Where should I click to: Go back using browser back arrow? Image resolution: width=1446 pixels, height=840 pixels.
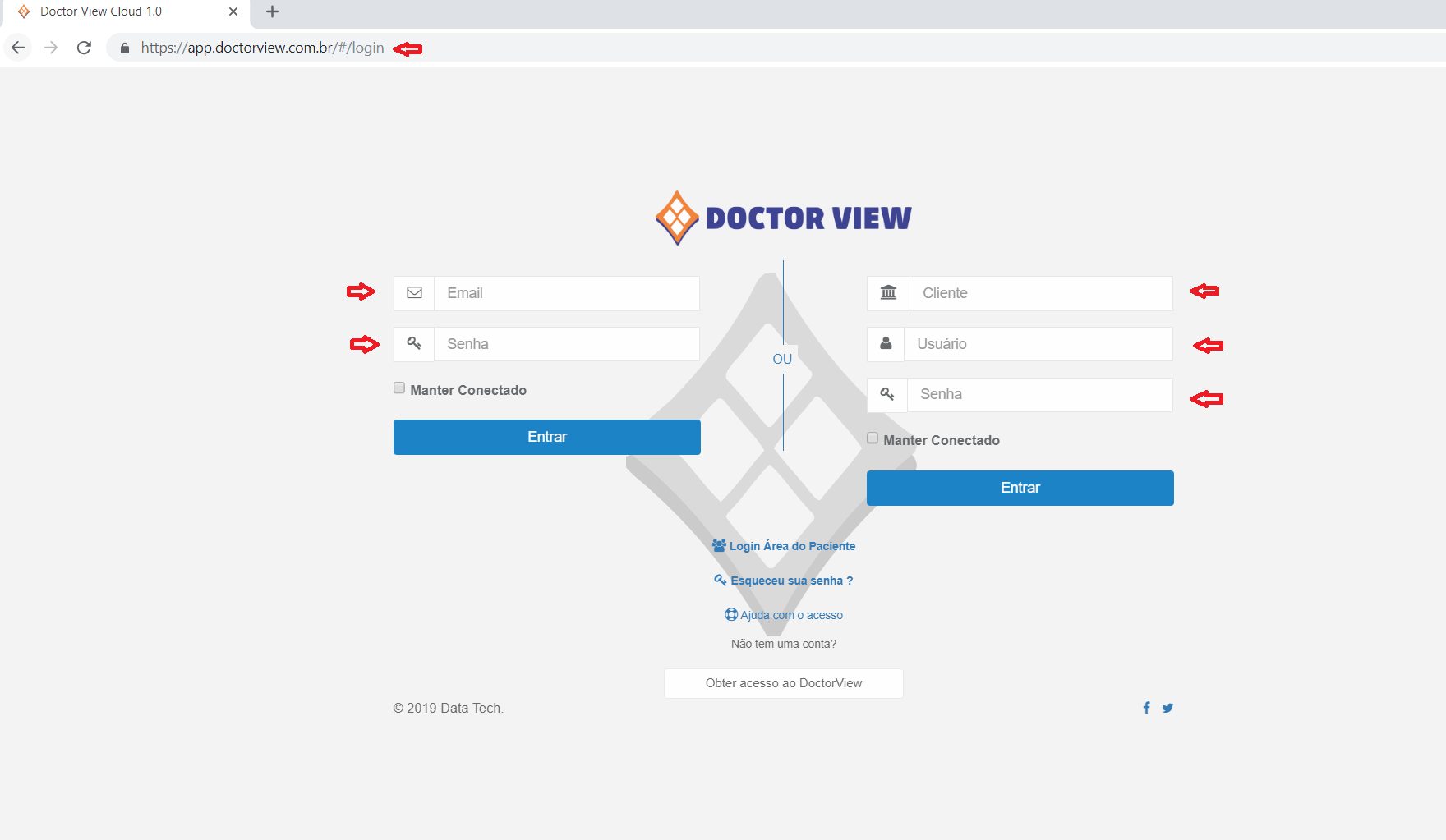click(19, 48)
